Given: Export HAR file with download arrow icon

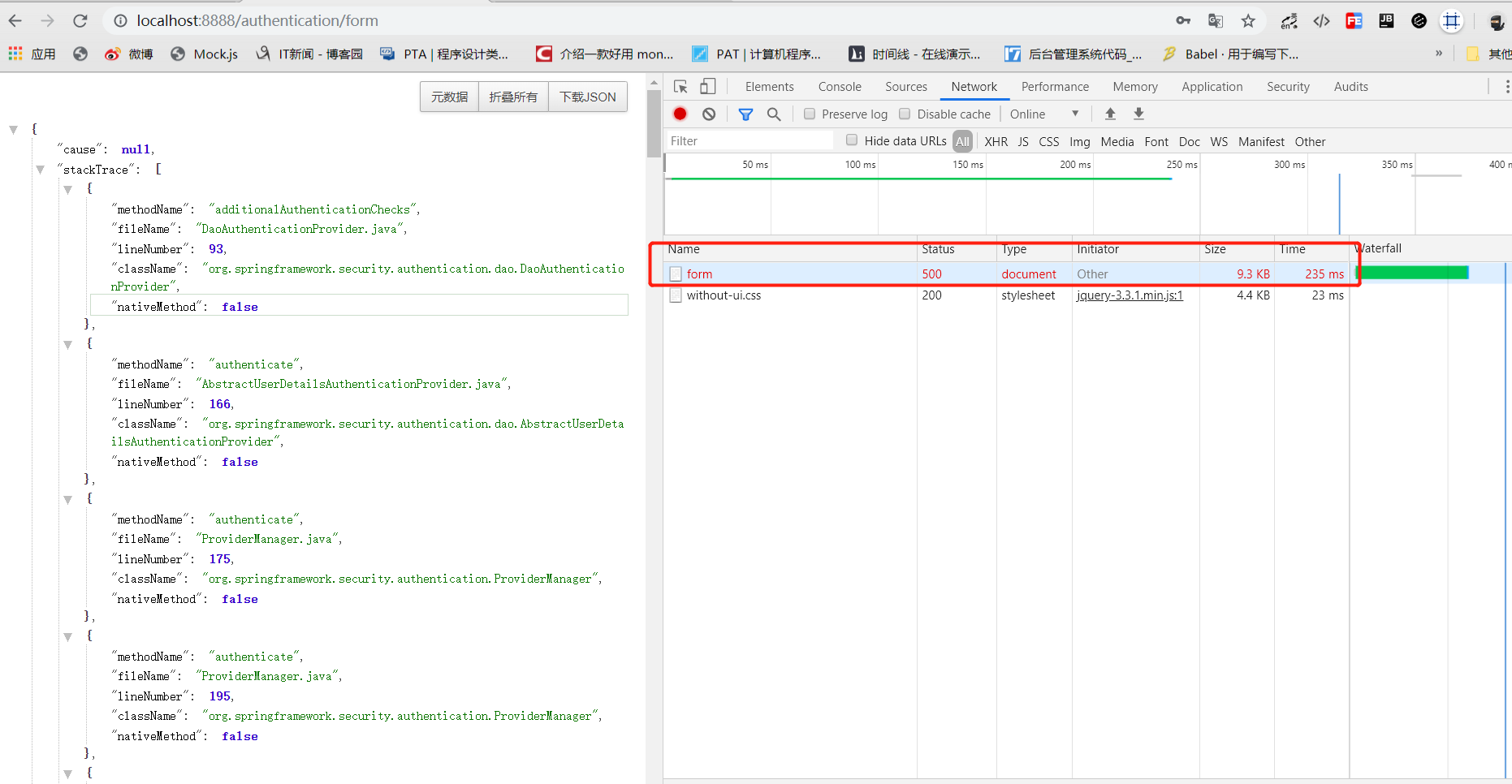Looking at the screenshot, I should pyautogui.click(x=1138, y=114).
